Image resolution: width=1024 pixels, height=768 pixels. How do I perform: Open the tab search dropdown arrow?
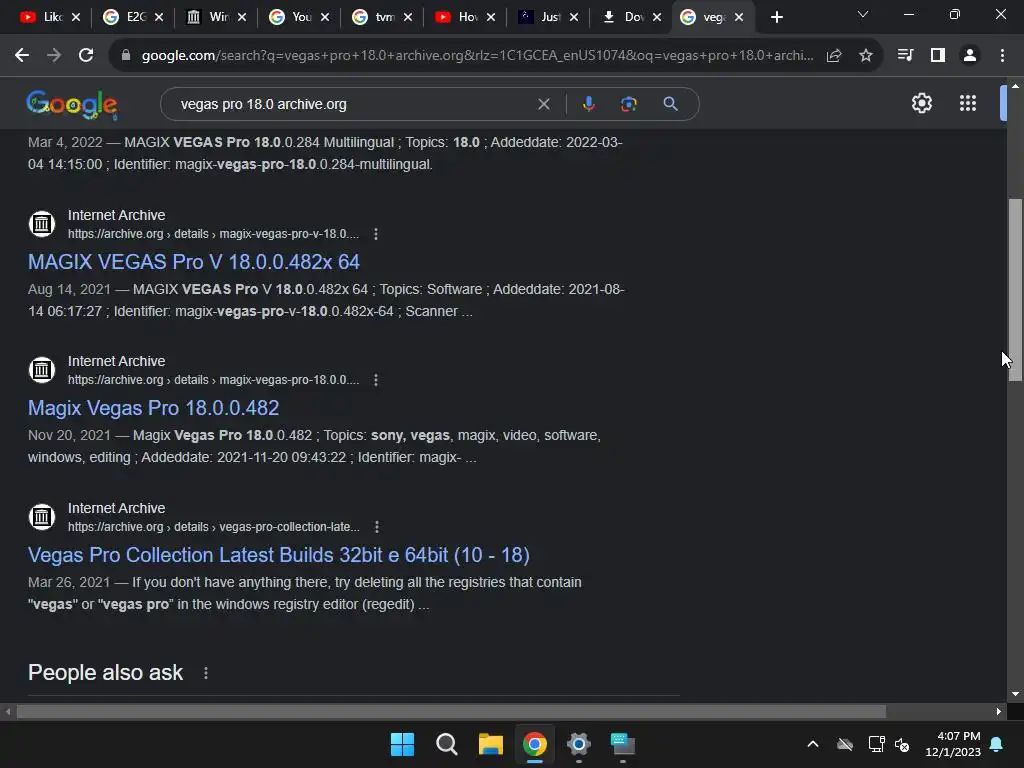tap(863, 14)
